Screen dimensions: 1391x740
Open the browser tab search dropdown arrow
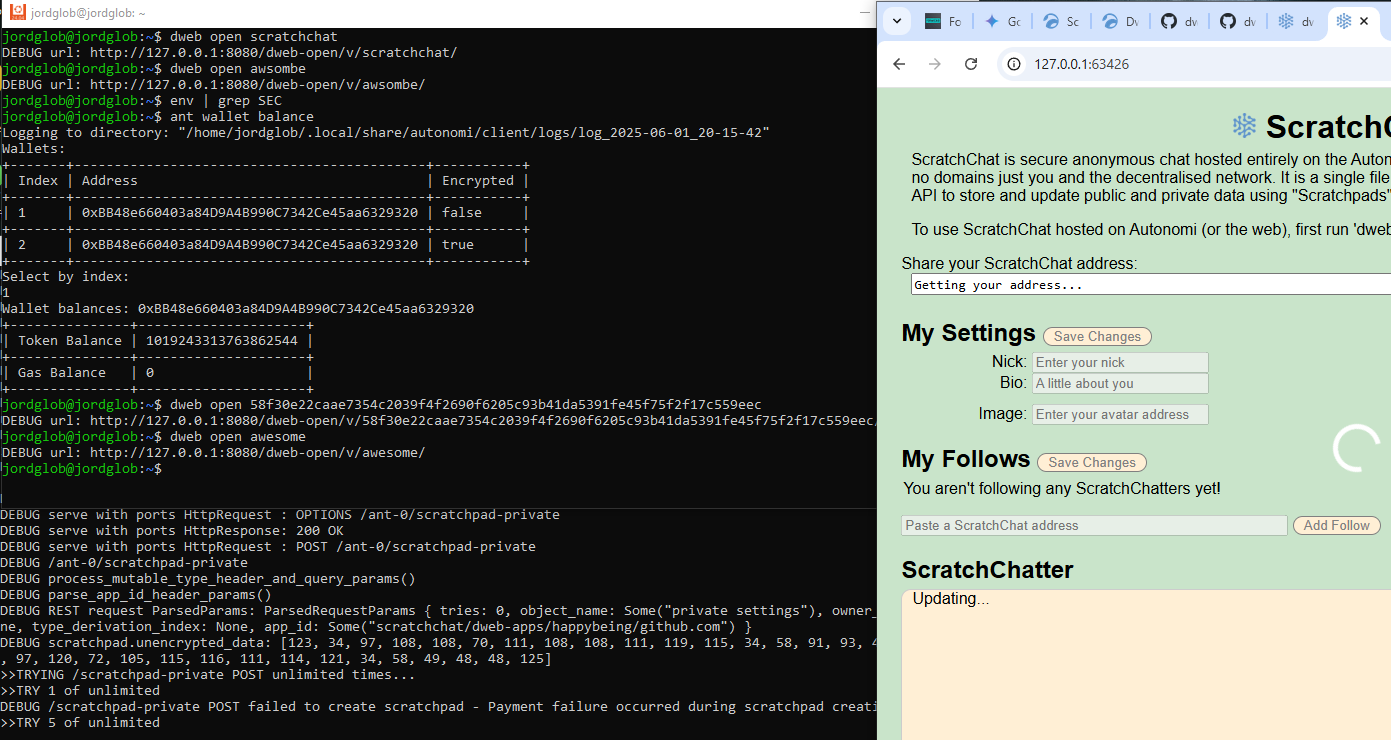pyautogui.click(x=896, y=21)
